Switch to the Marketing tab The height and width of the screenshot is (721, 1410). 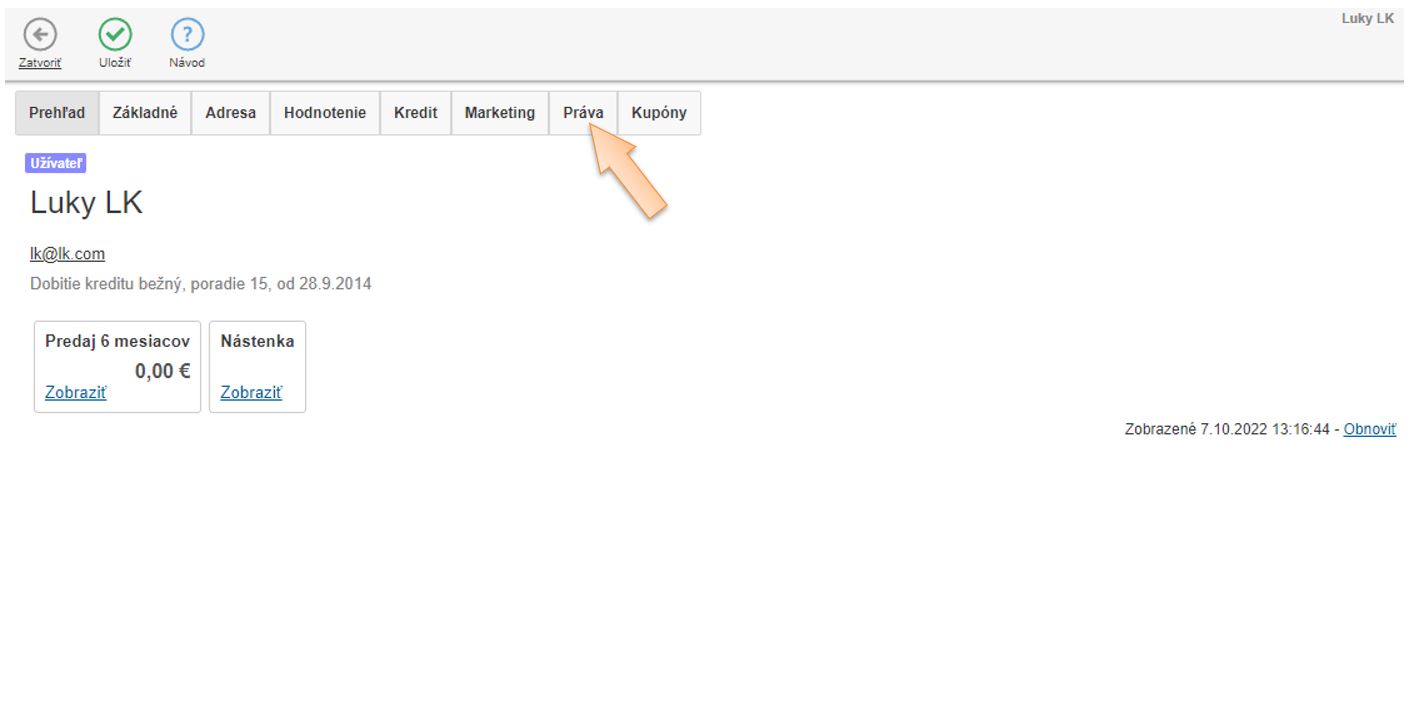pos(499,113)
